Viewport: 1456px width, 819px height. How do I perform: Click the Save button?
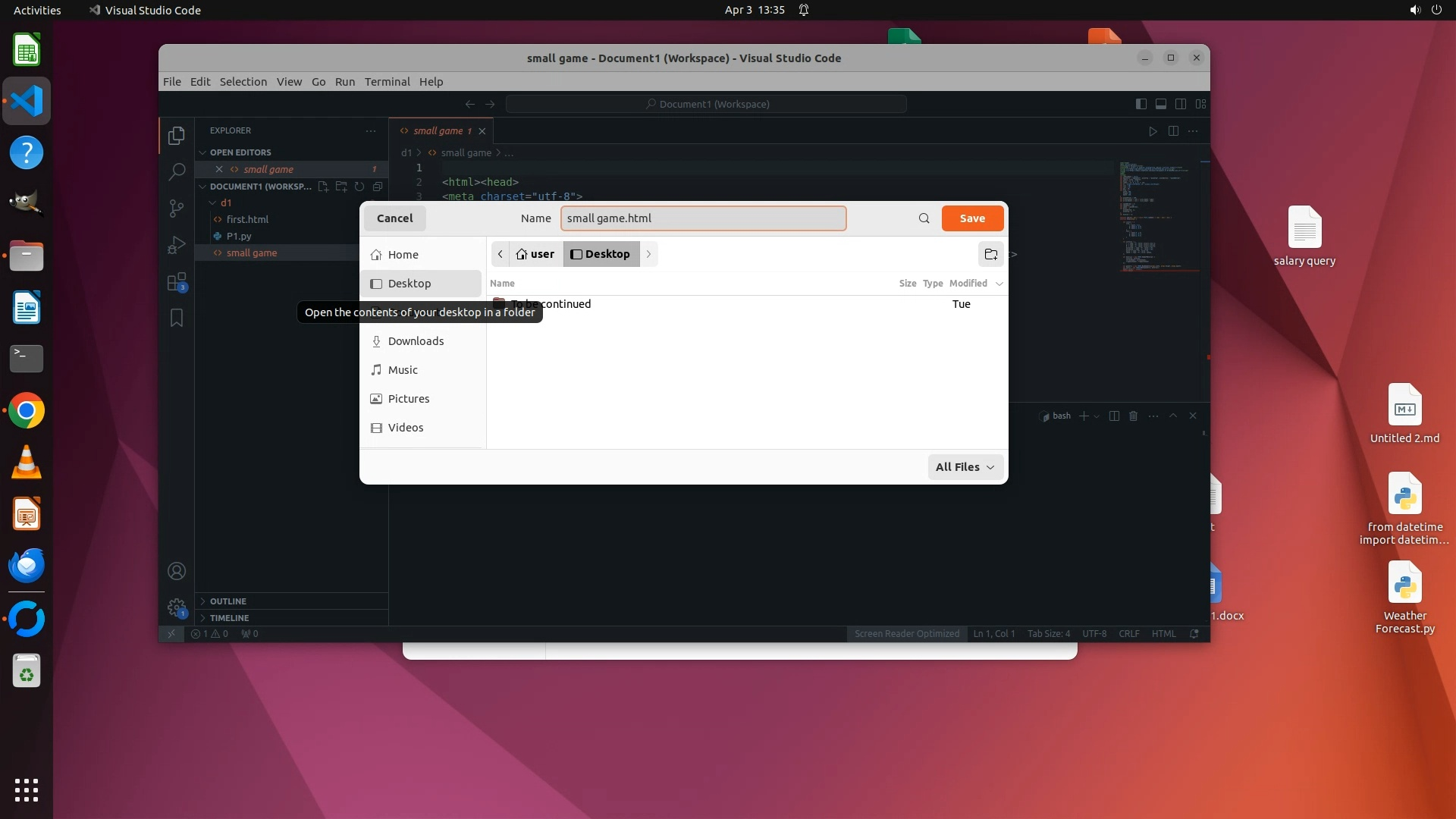(x=972, y=218)
